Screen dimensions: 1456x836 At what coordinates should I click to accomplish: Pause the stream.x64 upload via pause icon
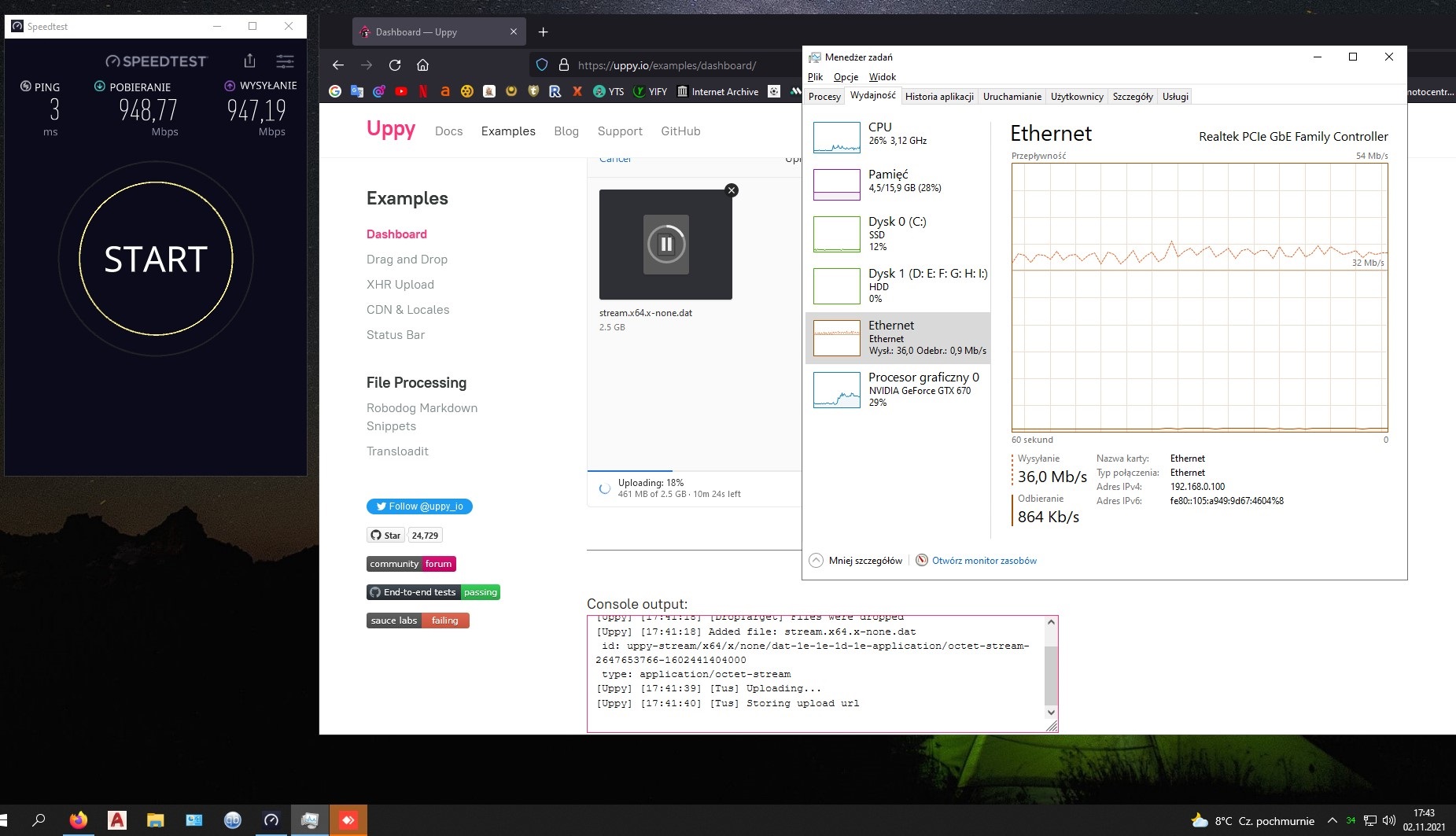[665, 244]
